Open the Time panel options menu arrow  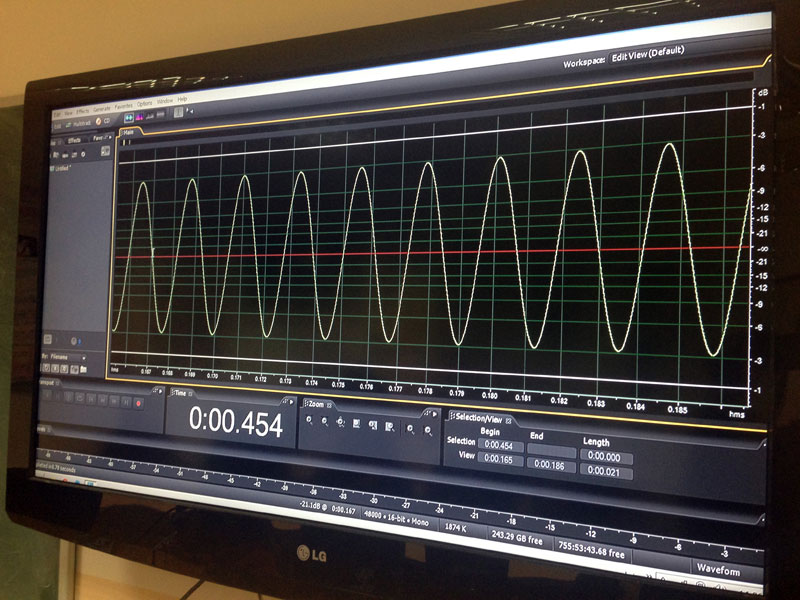pos(292,402)
